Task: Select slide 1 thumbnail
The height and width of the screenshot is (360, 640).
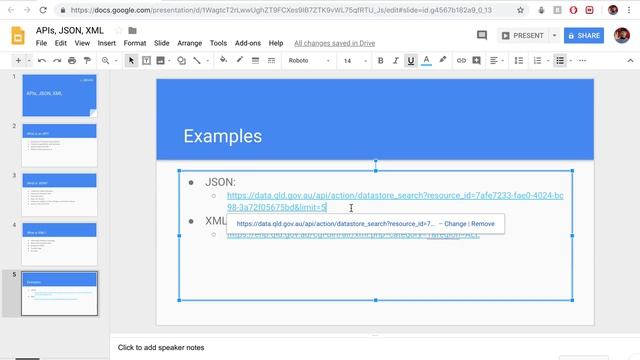Action: (60, 95)
